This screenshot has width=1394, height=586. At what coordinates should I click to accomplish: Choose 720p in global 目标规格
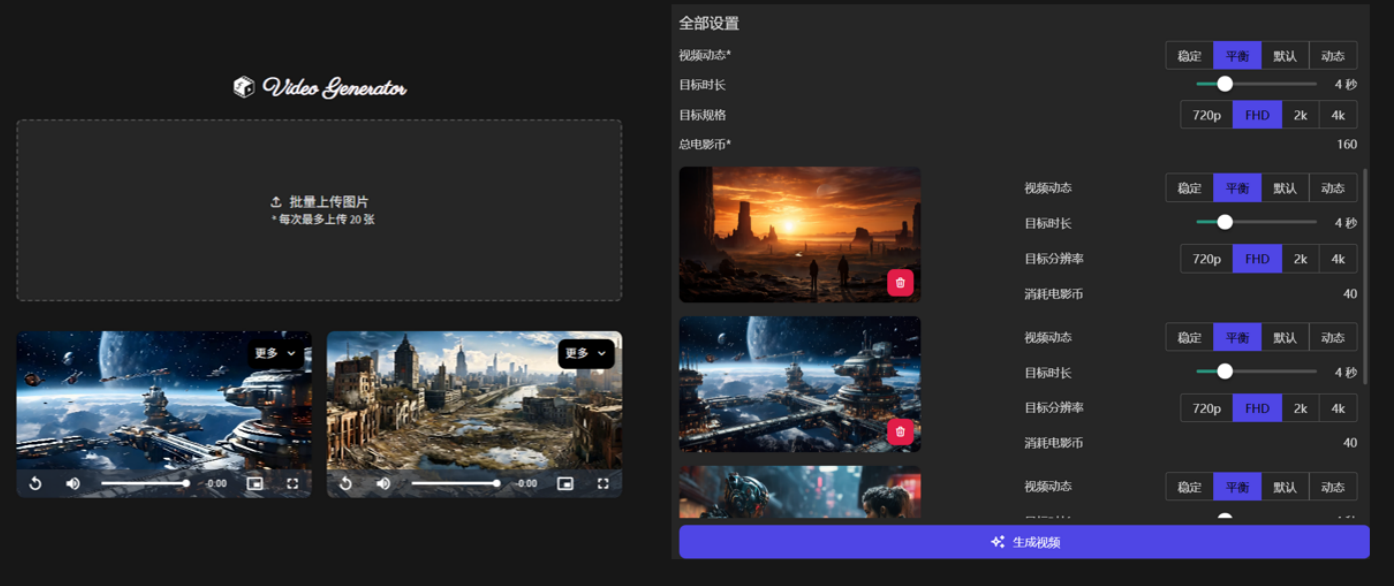1207,115
